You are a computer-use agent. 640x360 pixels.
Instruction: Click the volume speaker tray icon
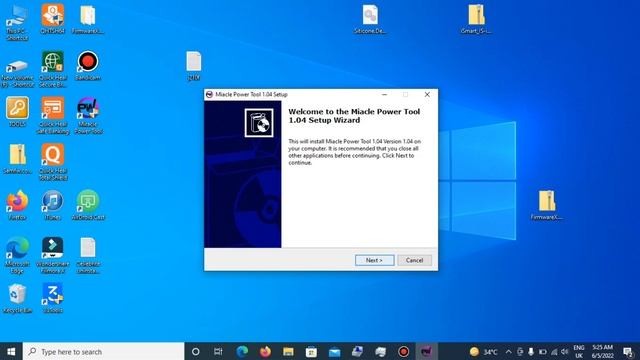click(x=565, y=351)
